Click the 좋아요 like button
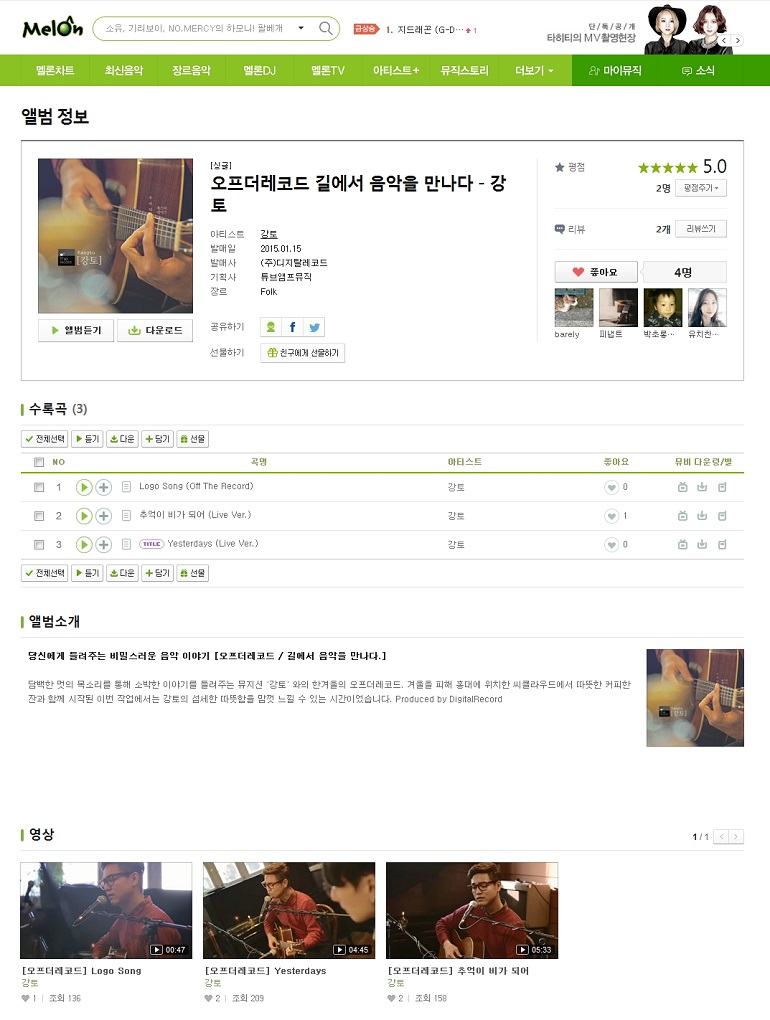The image size is (770, 1020). tap(596, 272)
